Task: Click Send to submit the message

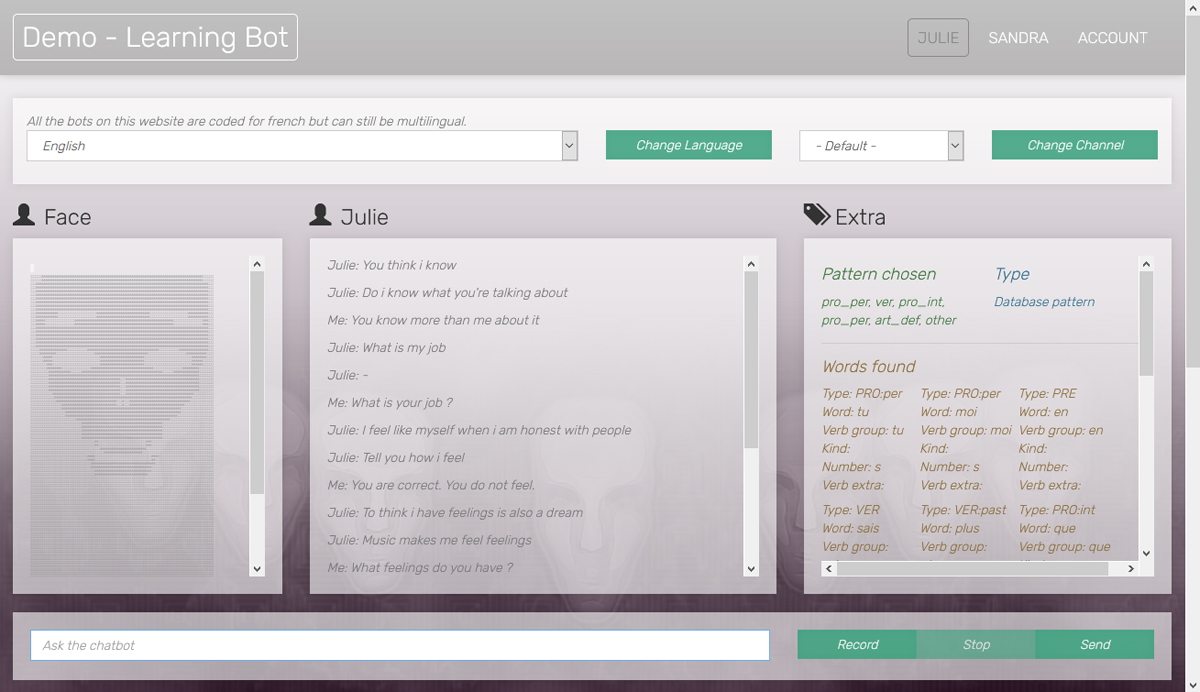Action: (1095, 645)
